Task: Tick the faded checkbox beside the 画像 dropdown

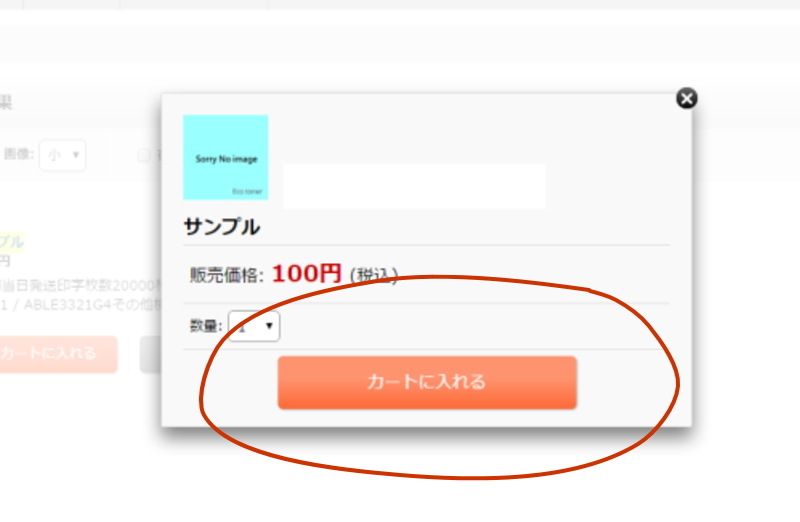Action: click(144, 155)
